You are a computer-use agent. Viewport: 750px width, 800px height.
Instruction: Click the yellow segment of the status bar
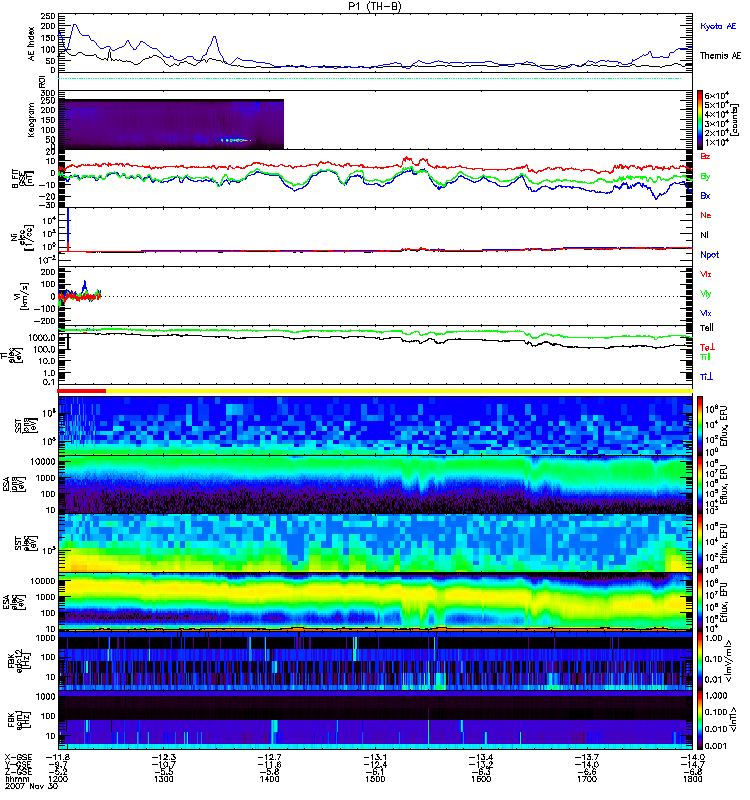399,391
